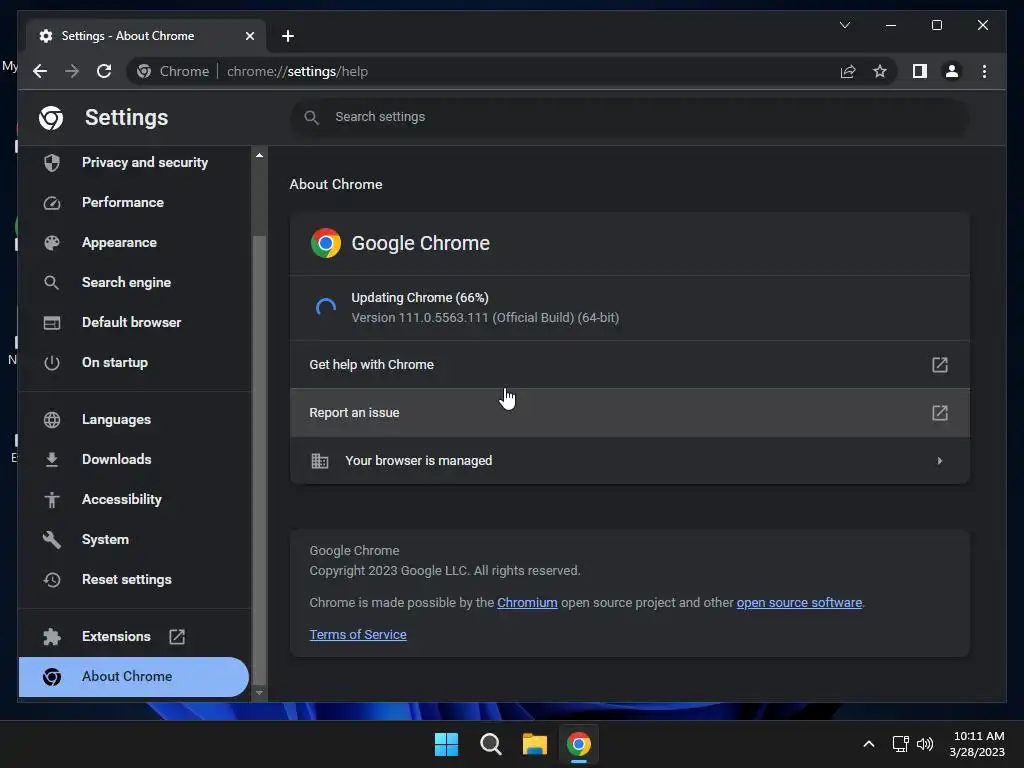Click the Appearance palette icon
Viewport: 1024px width, 768px height.
(52, 243)
